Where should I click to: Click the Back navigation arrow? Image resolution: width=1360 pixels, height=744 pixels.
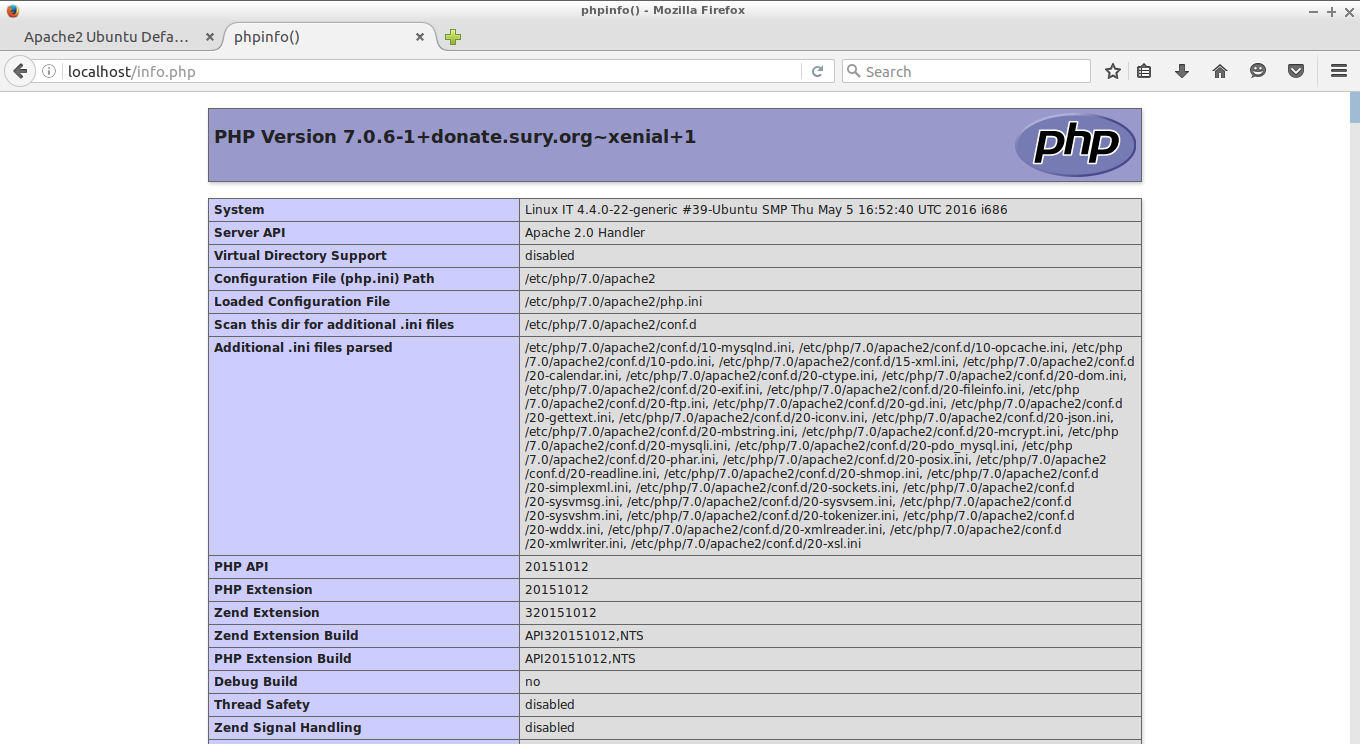point(20,71)
